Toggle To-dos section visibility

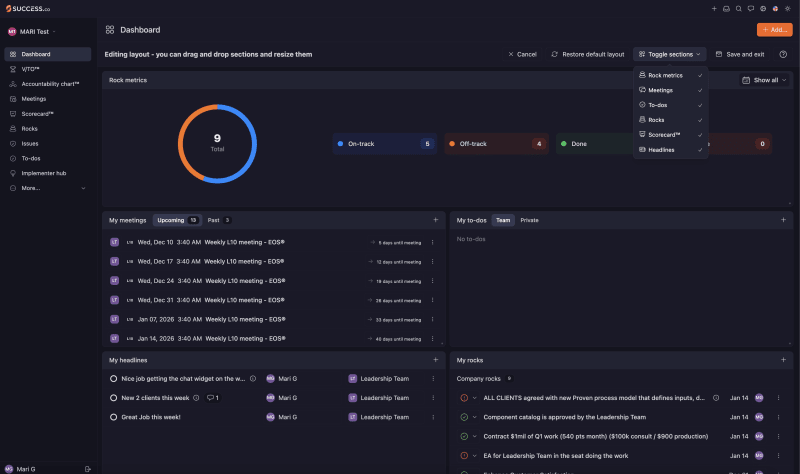pyautogui.click(x=670, y=105)
